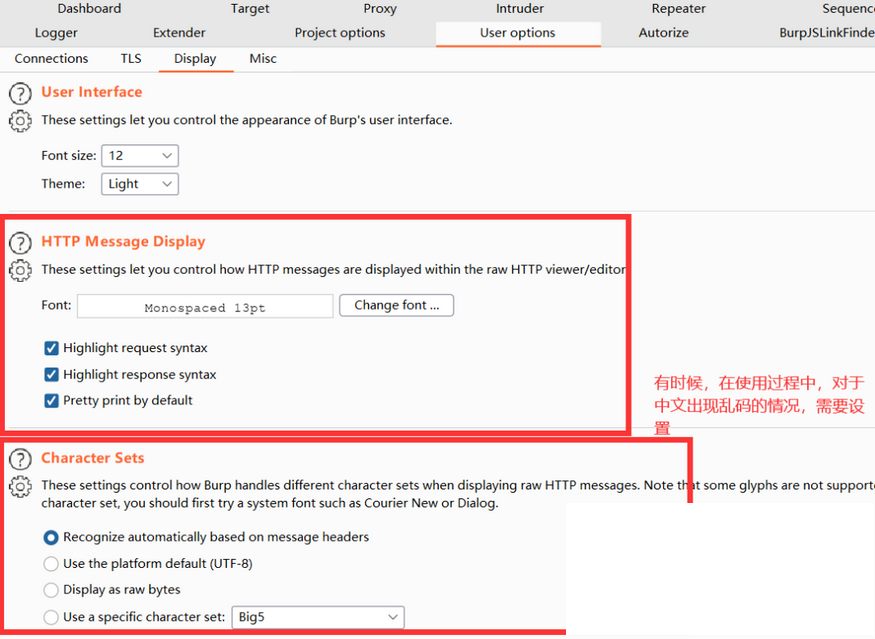Select Recognize automatically based on message headers
The height and width of the screenshot is (639, 875).
point(51,537)
